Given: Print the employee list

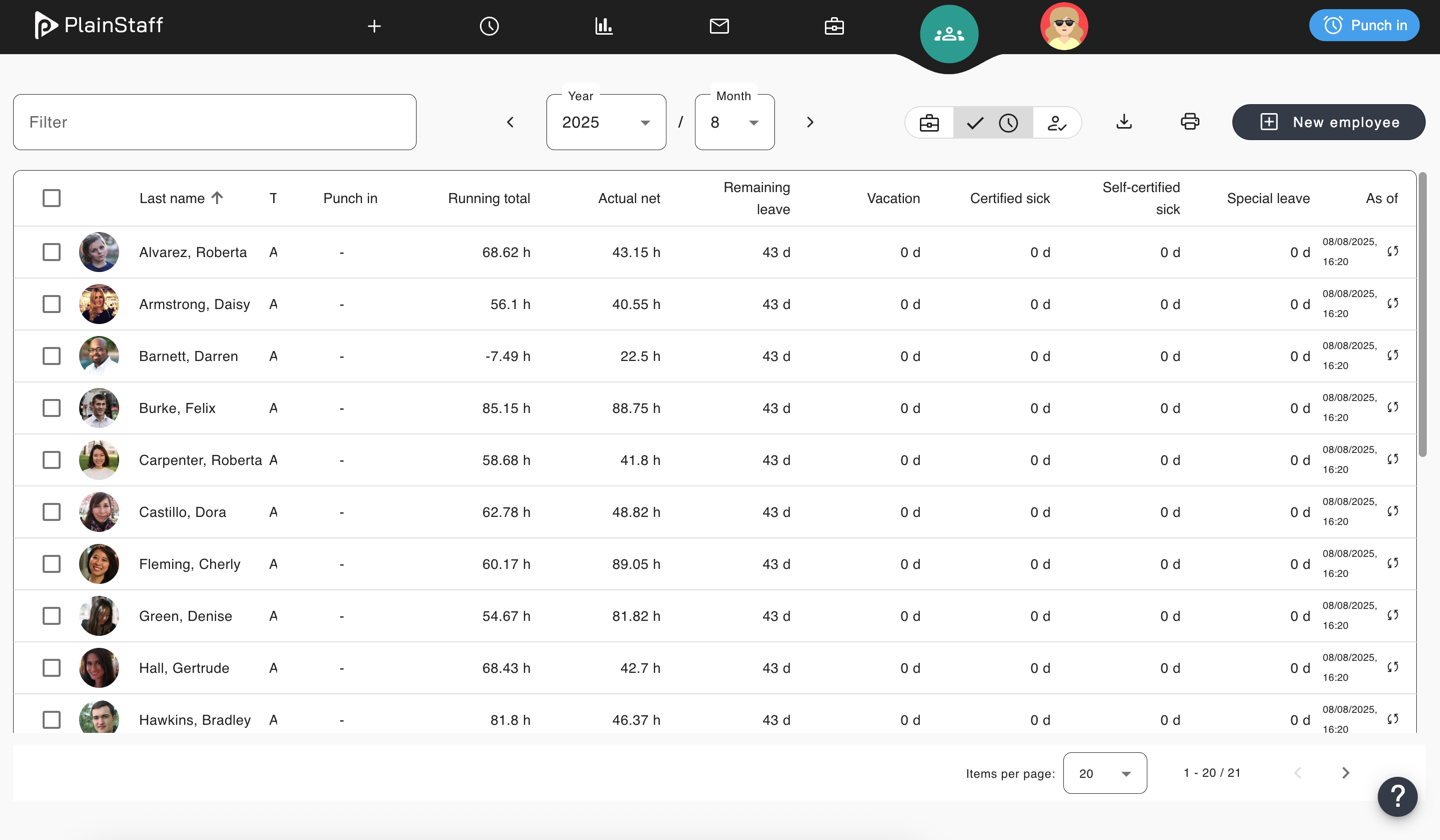Looking at the screenshot, I should point(1190,122).
